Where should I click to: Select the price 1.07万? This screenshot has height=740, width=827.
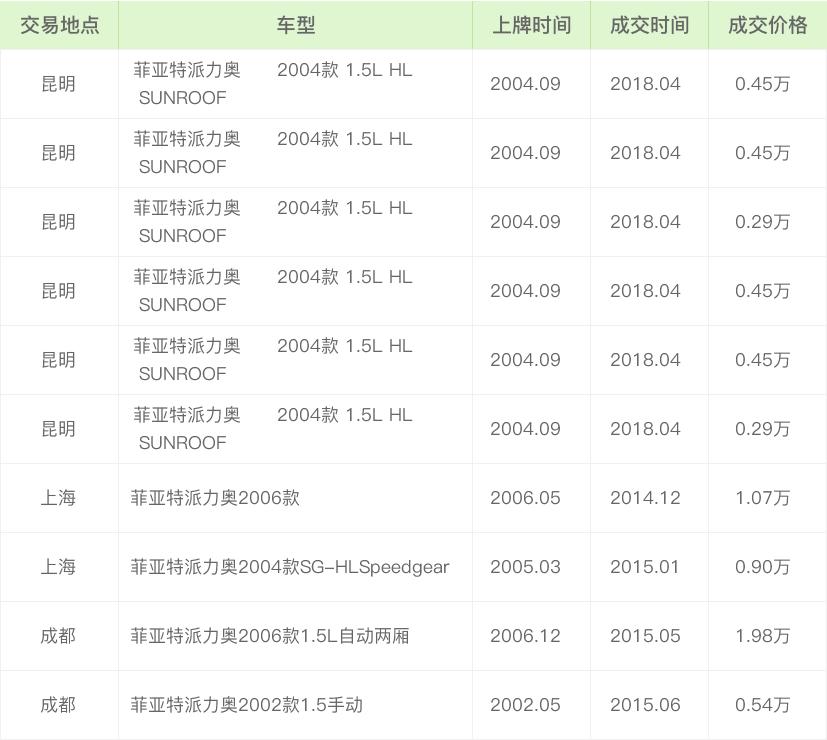763,498
